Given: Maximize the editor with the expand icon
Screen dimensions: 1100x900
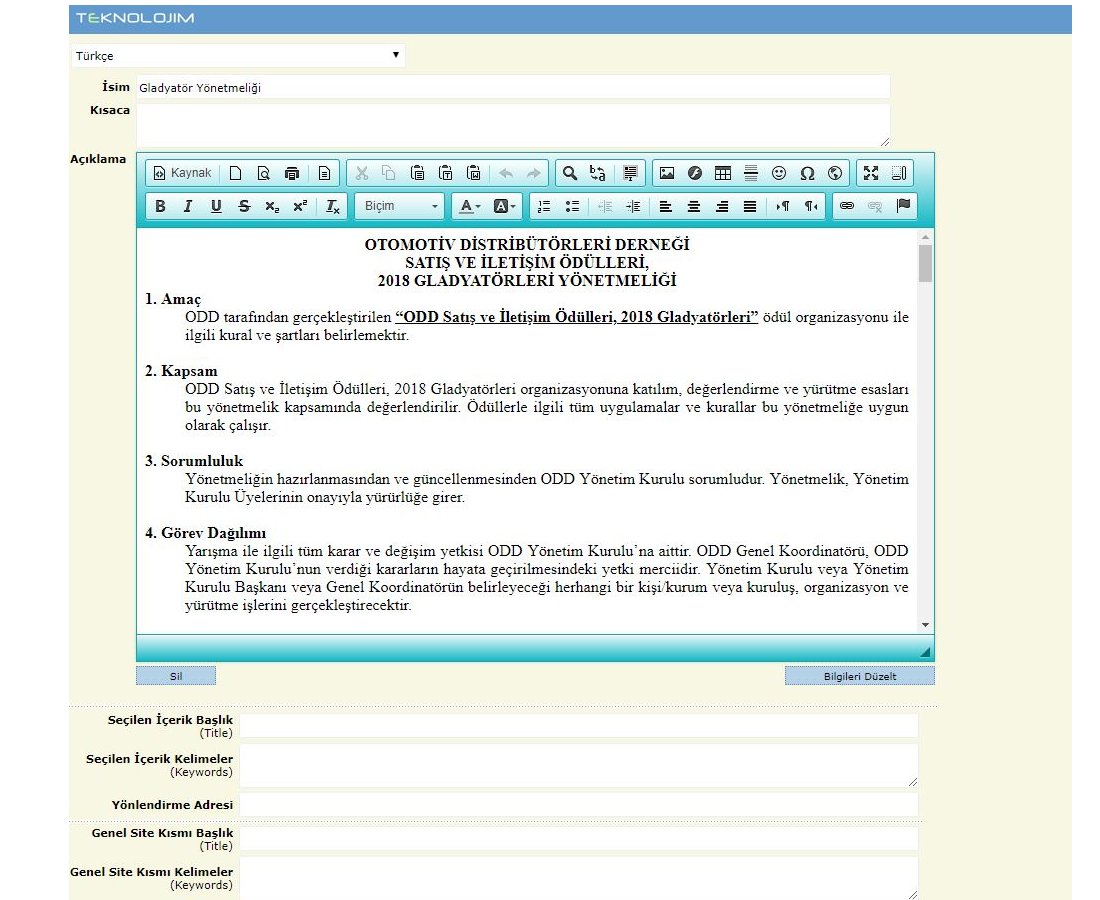Looking at the screenshot, I should point(871,173).
